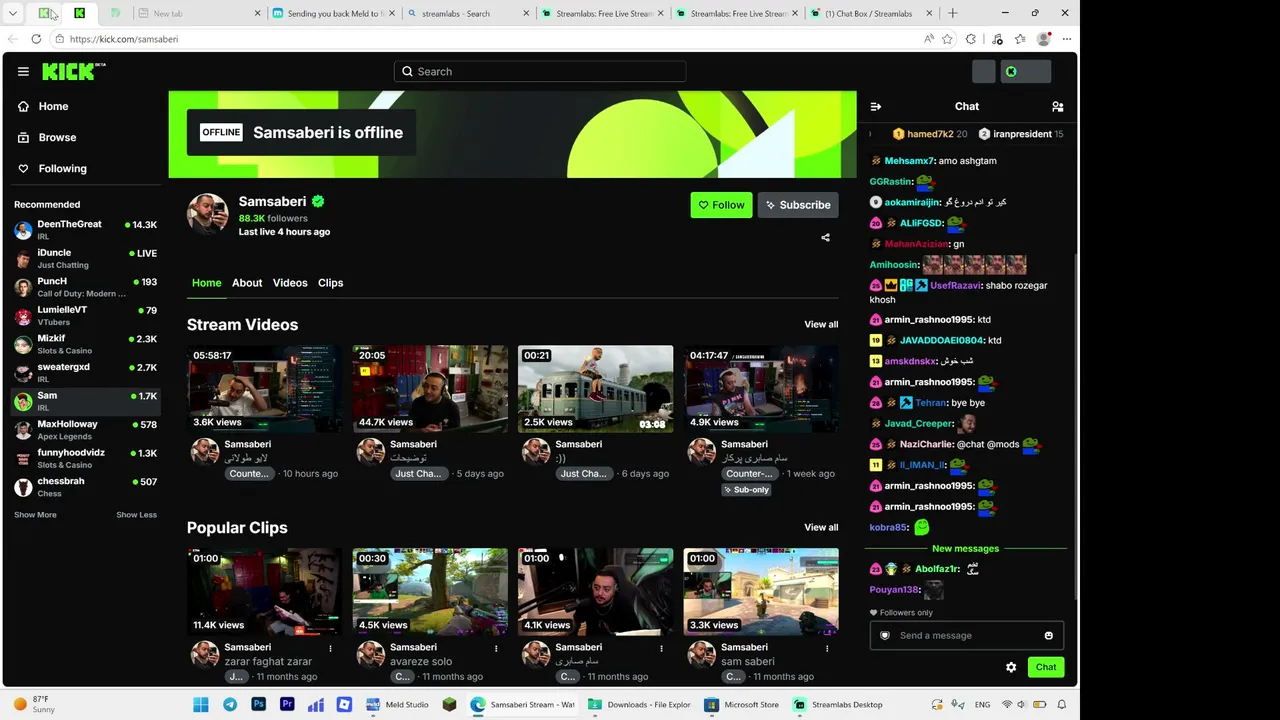
Task: Open DeenTheGreat recommended channel
Action: (x=86, y=230)
